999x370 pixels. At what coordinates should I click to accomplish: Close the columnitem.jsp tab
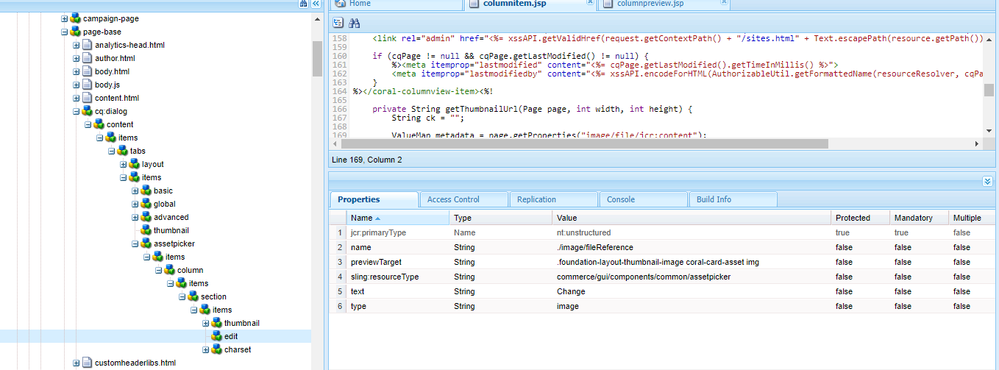tap(589, 3)
